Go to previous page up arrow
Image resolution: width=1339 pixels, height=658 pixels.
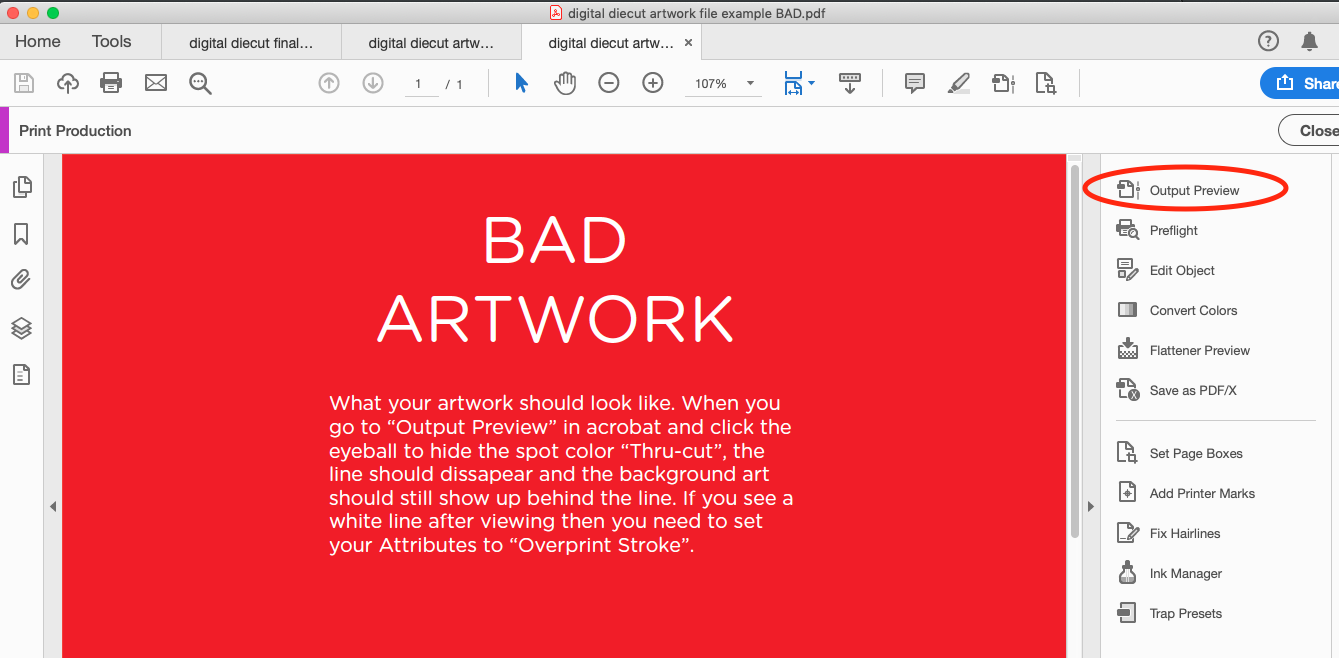click(x=329, y=84)
